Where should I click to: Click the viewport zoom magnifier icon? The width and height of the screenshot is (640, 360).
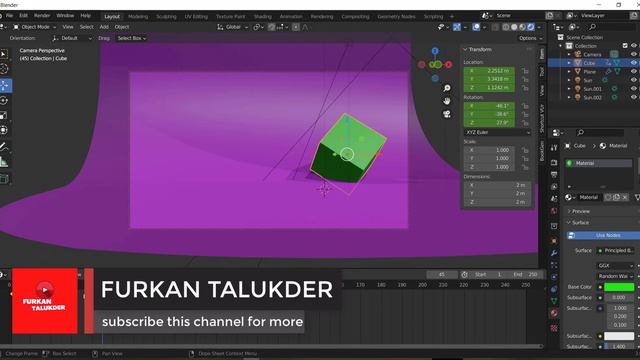pyautogui.click(x=447, y=88)
